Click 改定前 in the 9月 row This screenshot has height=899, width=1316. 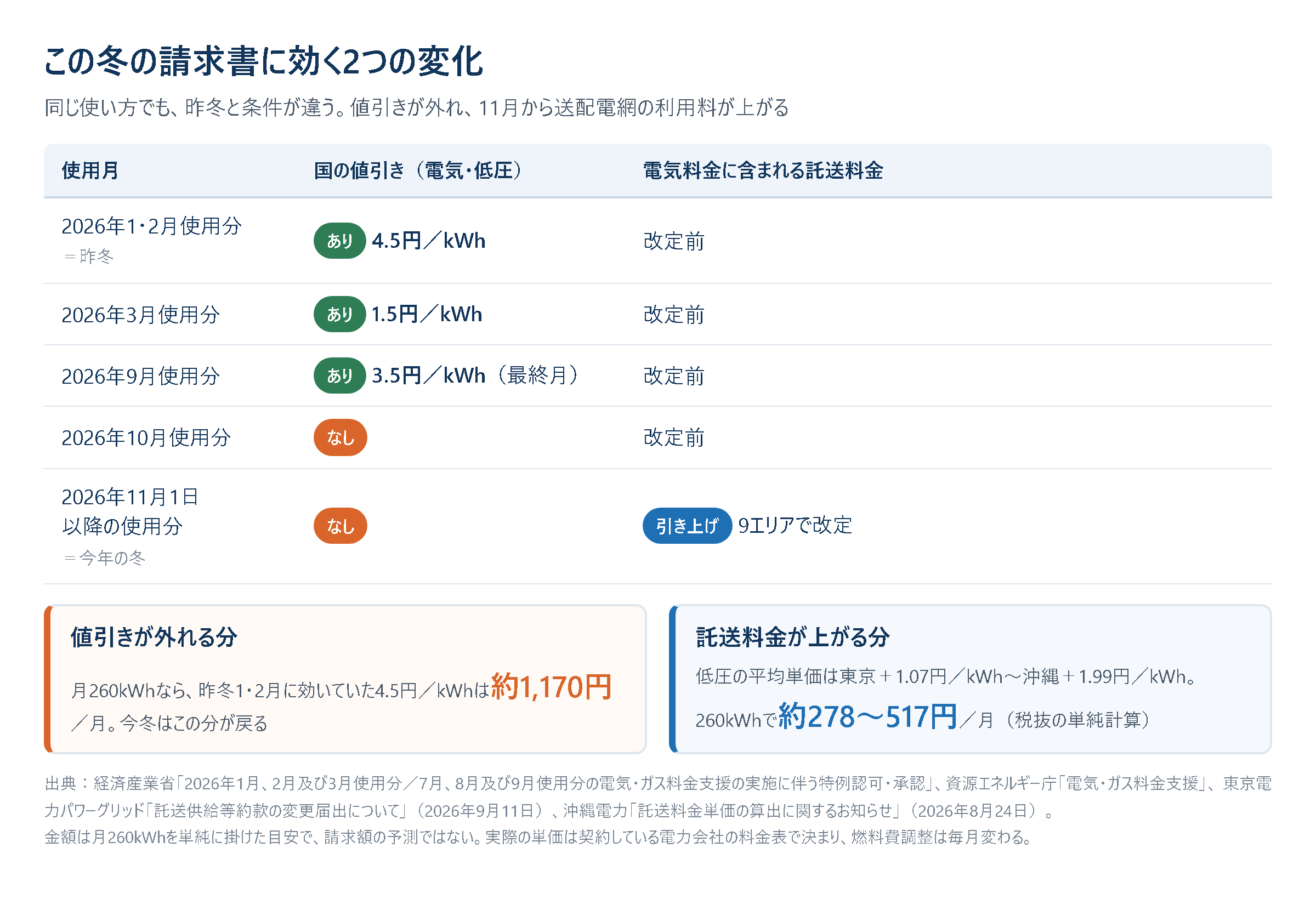pyautogui.click(x=674, y=376)
